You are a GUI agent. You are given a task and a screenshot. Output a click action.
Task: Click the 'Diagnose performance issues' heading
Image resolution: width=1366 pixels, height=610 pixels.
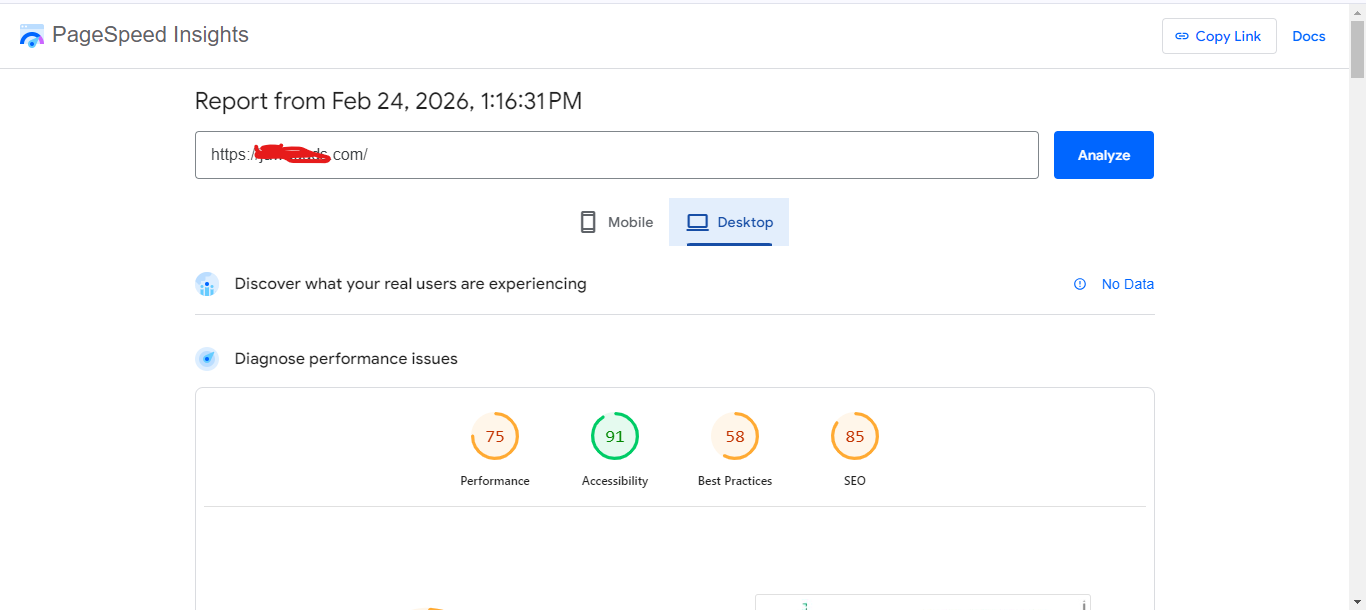[x=346, y=359]
